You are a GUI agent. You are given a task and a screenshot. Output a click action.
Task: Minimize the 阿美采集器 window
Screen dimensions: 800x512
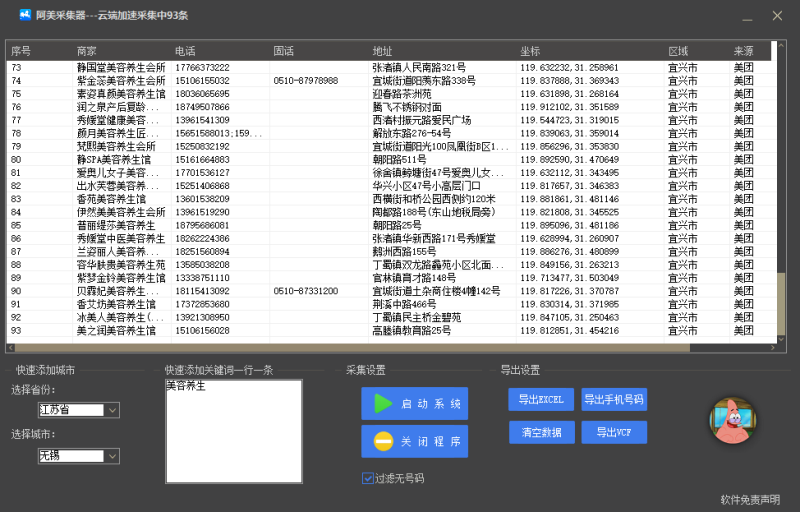point(740,16)
